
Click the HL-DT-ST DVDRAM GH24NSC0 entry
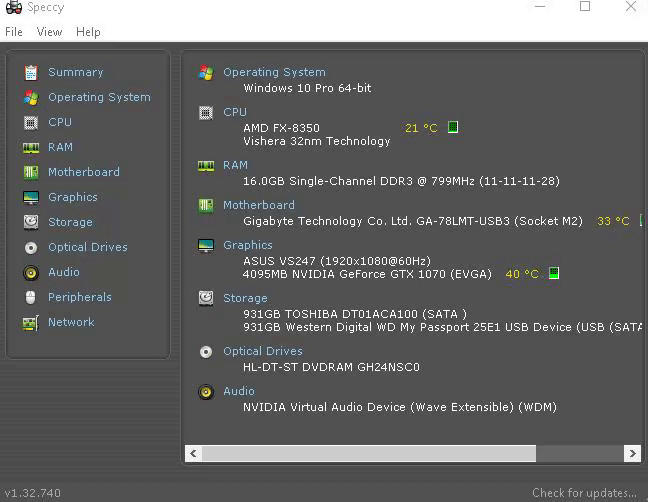tap(331, 367)
